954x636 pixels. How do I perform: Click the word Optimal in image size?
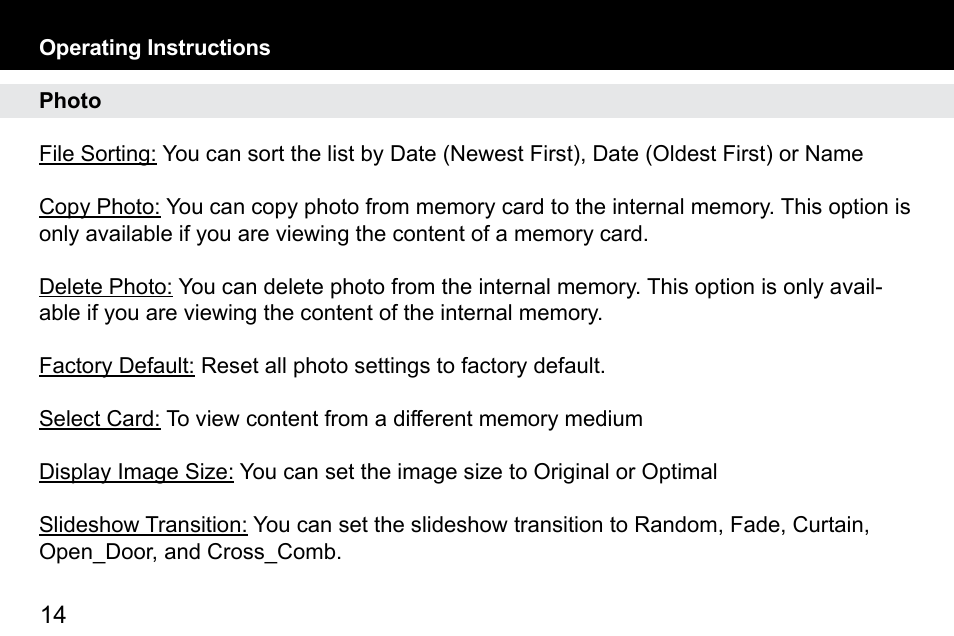pyautogui.click(x=679, y=472)
